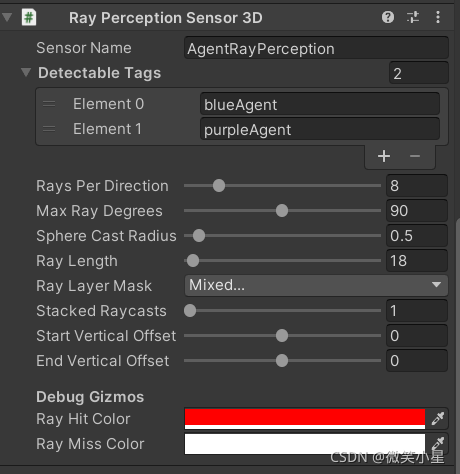Remove the selected detectable tag element
The image size is (460, 474).
pyautogui.click(x=415, y=156)
